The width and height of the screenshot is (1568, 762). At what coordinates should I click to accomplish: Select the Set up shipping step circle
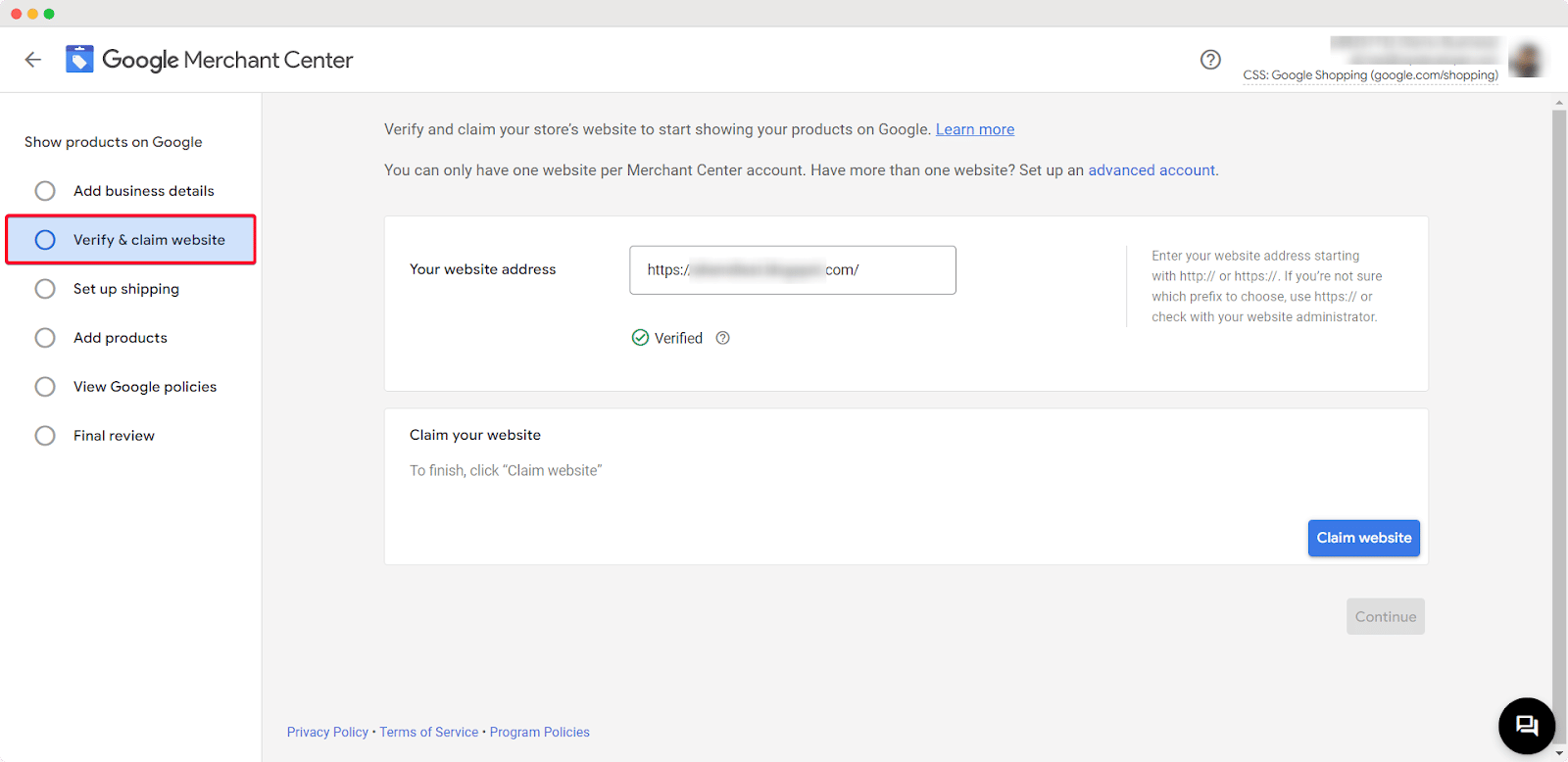pyautogui.click(x=45, y=289)
